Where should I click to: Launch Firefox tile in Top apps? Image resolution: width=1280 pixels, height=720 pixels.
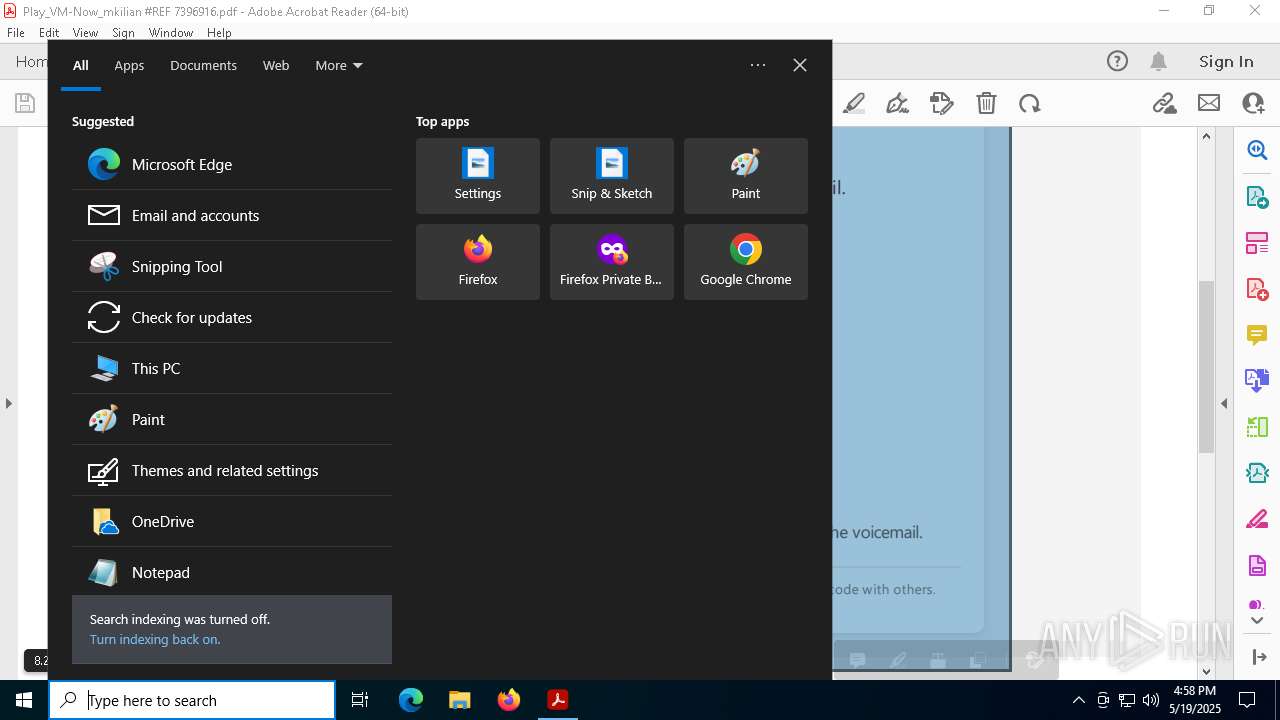pyautogui.click(x=478, y=262)
